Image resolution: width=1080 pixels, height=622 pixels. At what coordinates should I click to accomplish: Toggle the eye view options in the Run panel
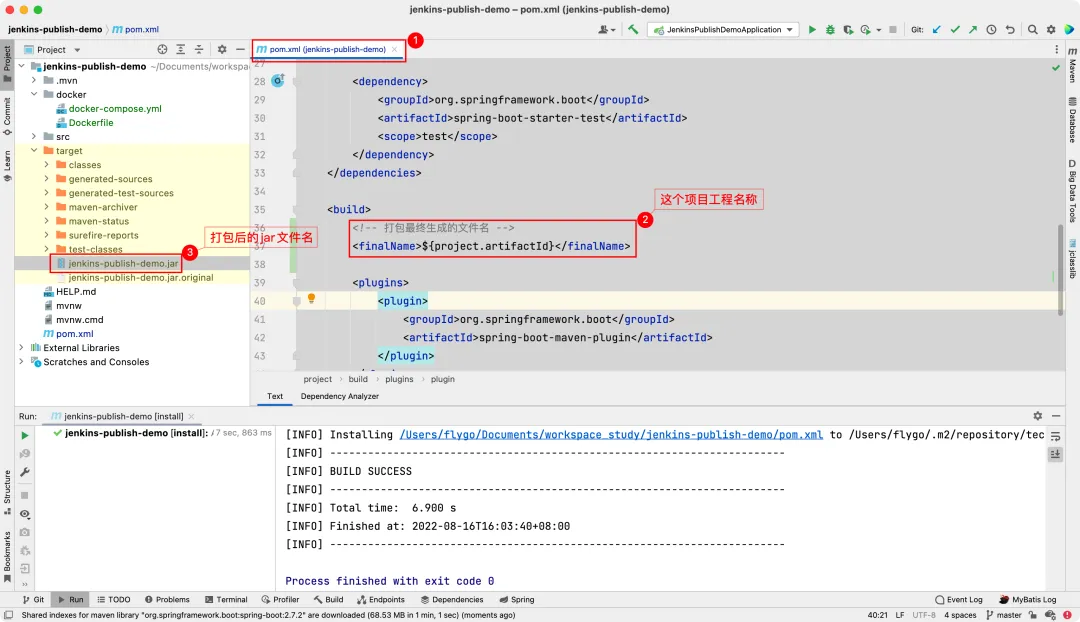pos(25,514)
